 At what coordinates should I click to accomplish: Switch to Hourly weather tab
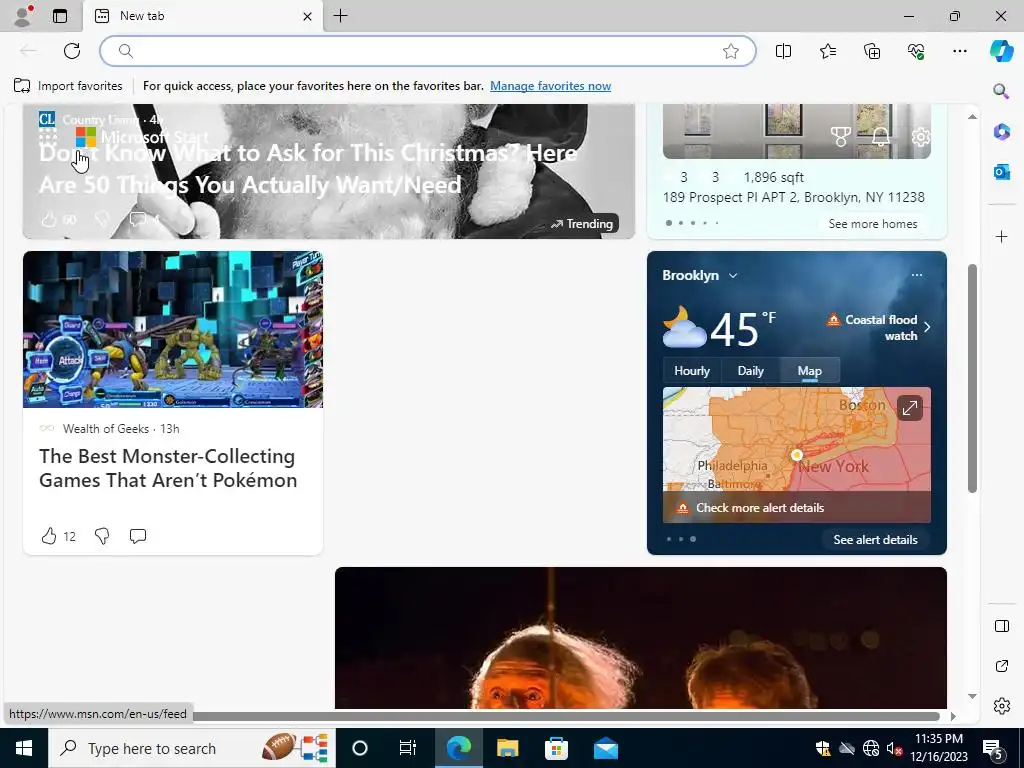tap(692, 371)
